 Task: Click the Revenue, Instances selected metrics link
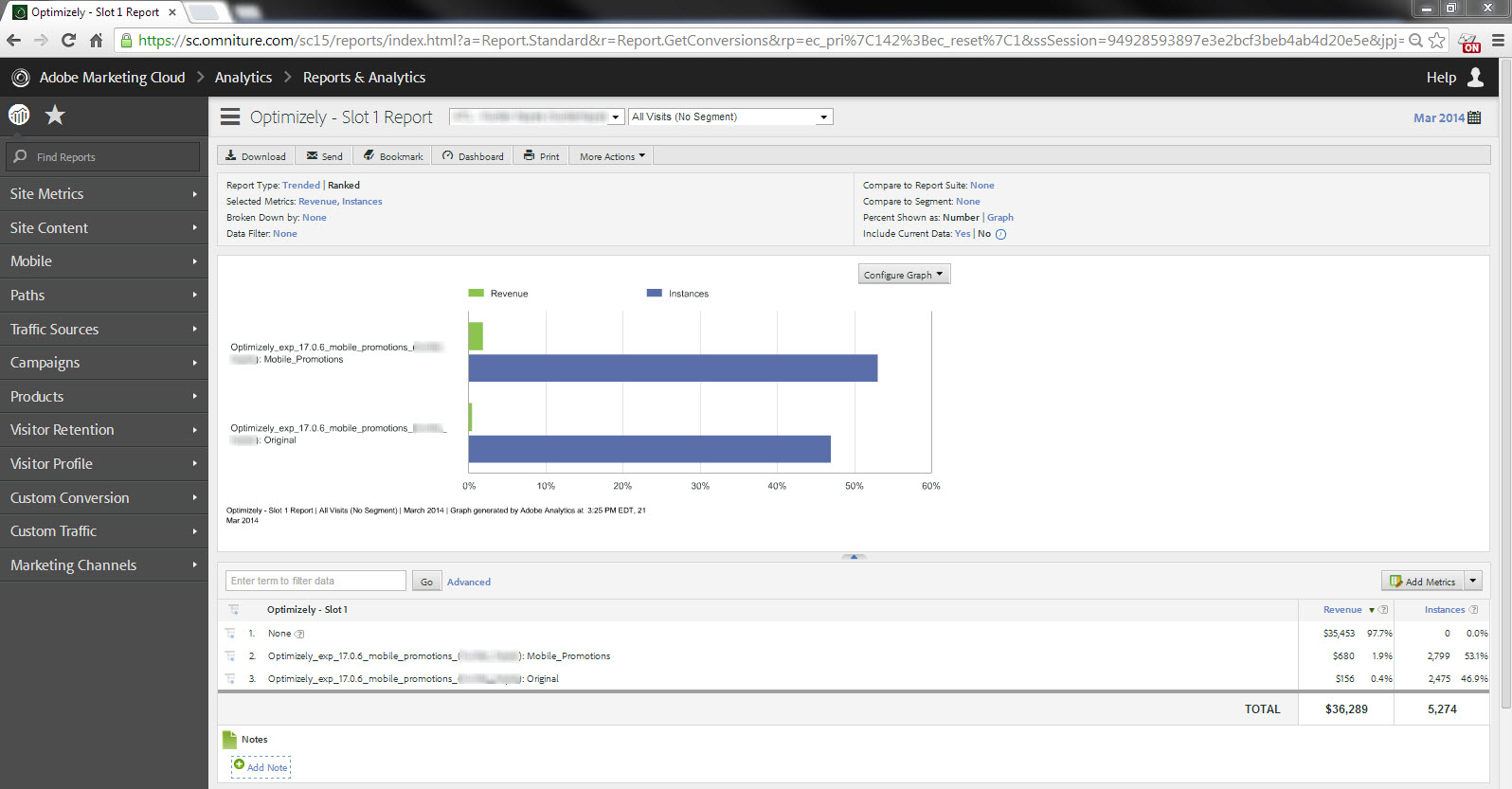click(340, 202)
